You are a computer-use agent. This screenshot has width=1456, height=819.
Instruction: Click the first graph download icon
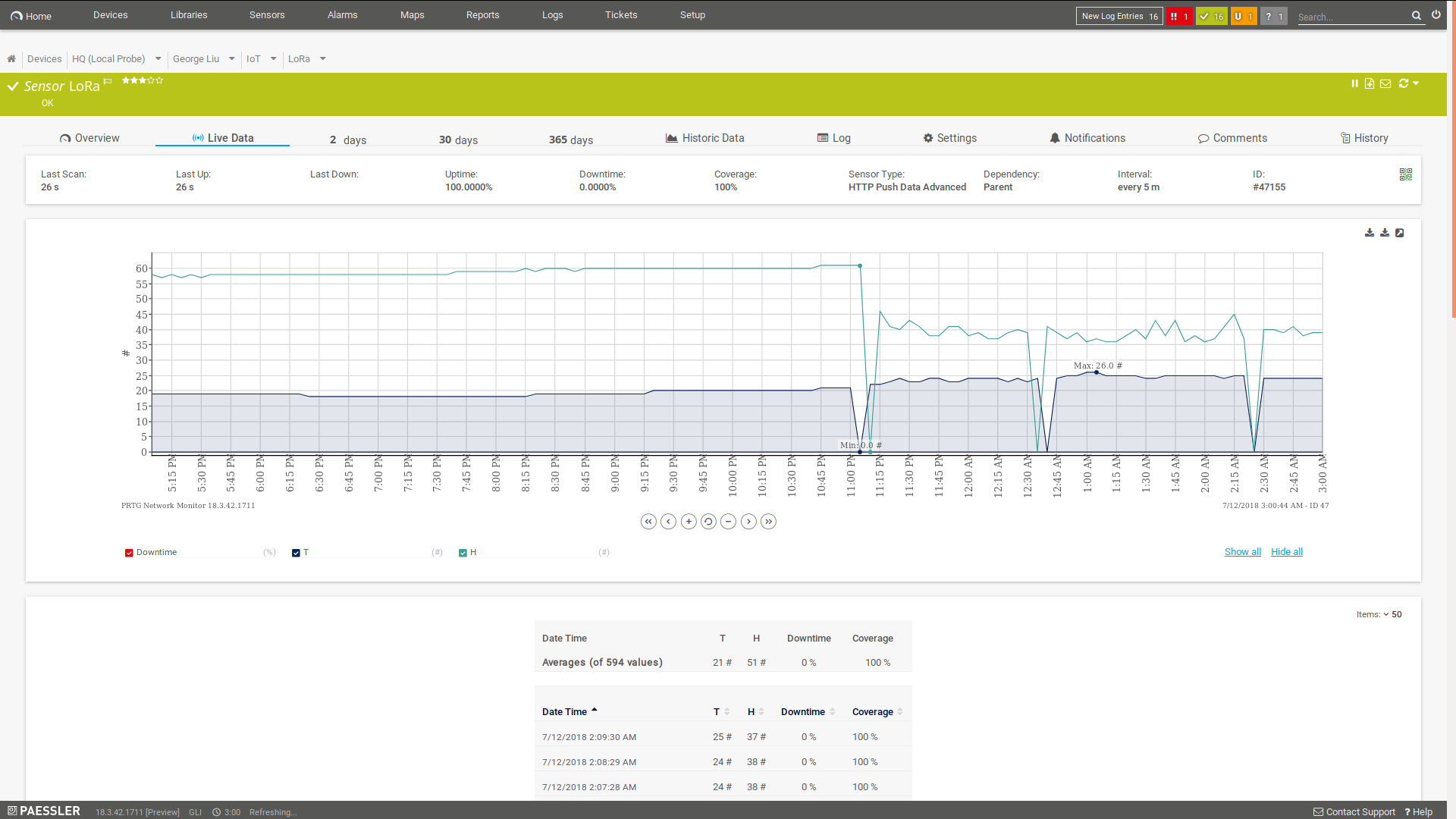1370,233
